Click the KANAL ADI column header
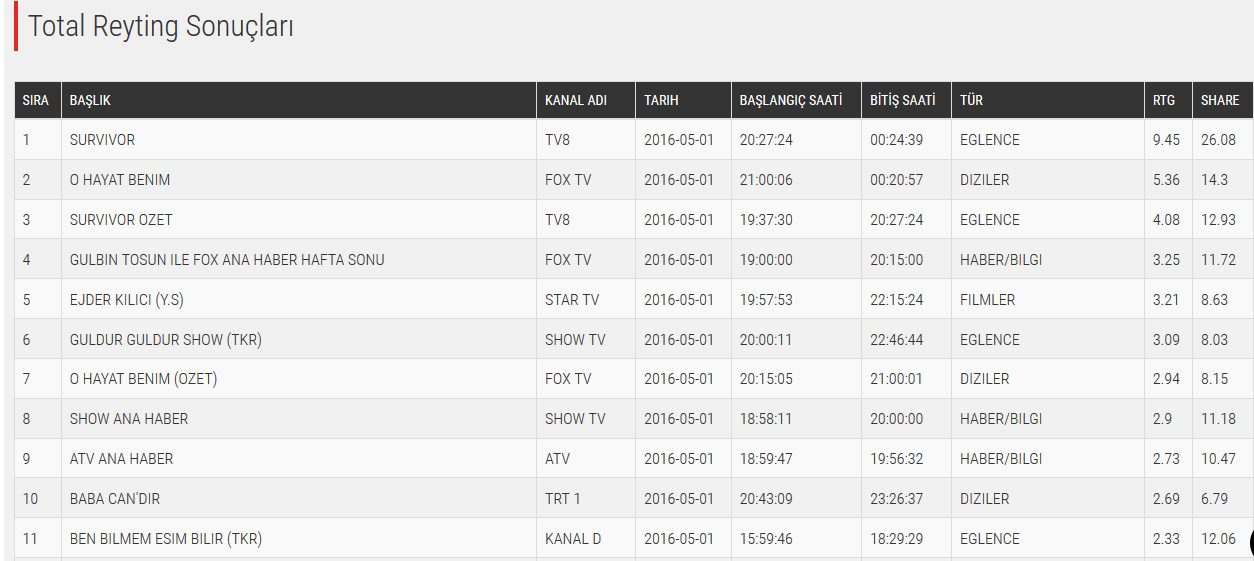The width and height of the screenshot is (1254, 561). pos(575,100)
